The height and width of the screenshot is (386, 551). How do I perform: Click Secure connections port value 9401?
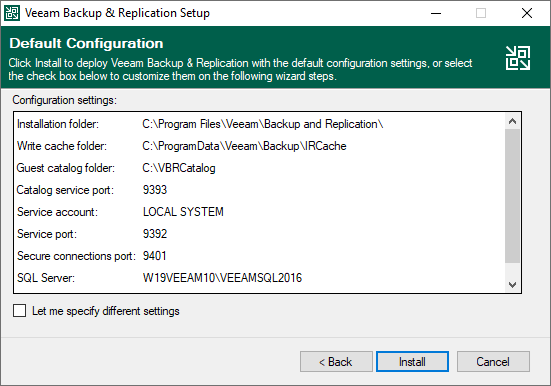(x=154, y=256)
